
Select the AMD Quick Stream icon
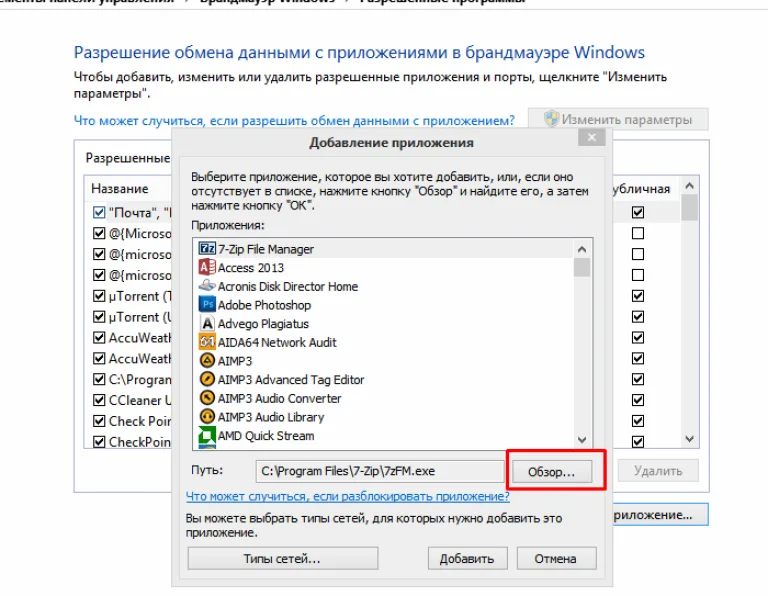tap(207, 435)
